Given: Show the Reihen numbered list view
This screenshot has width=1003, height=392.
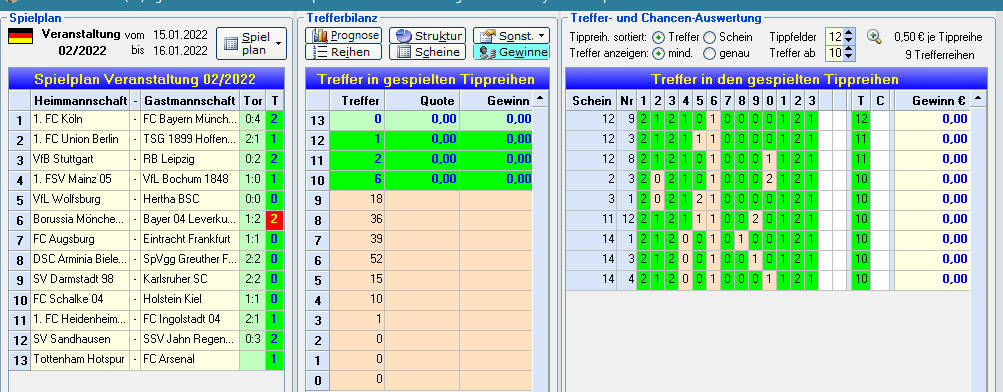Looking at the screenshot, I should pyautogui.click(x=343, y=52).
